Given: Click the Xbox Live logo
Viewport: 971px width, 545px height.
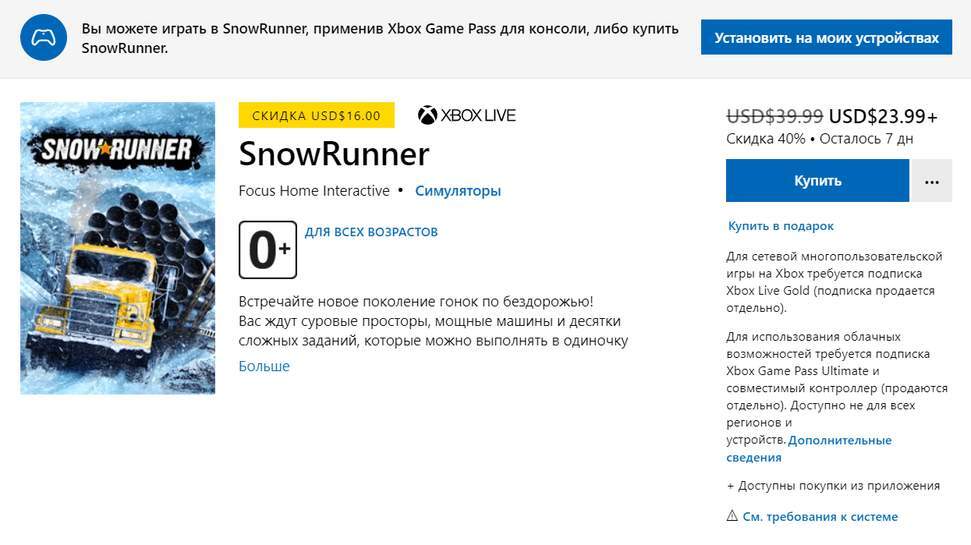Looking at the screenshot, I should click(466, 115).
